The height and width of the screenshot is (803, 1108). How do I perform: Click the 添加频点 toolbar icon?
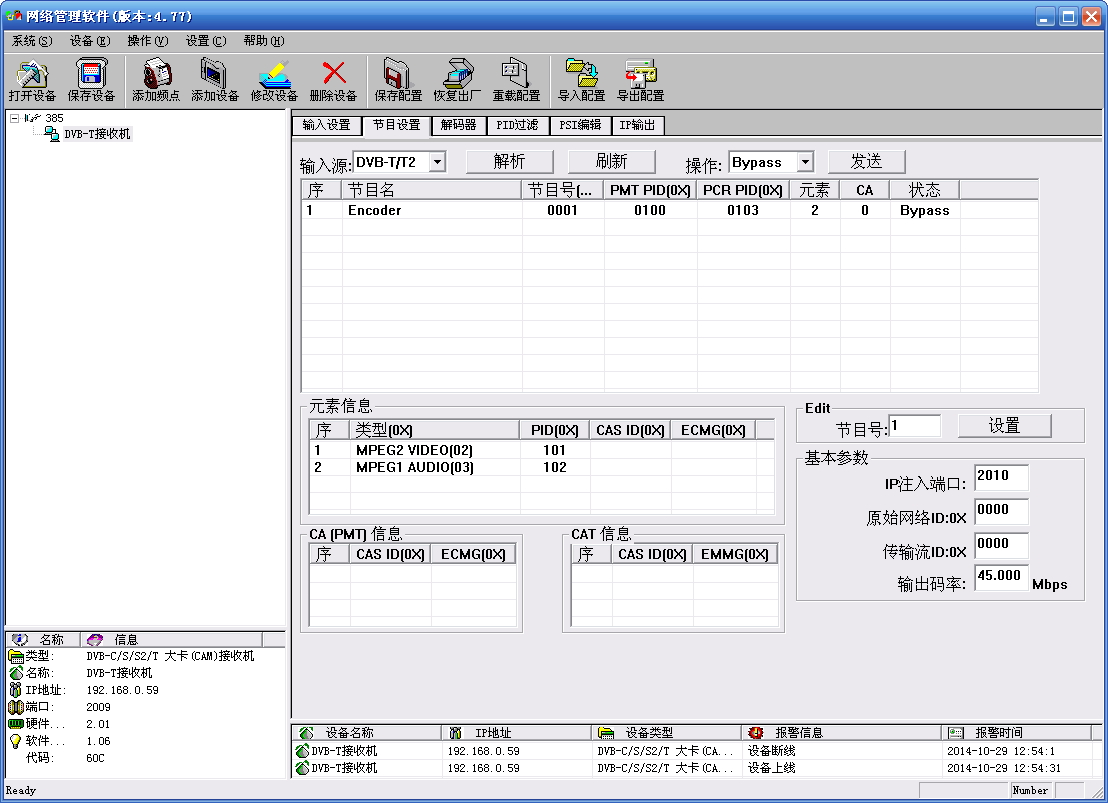156,81
